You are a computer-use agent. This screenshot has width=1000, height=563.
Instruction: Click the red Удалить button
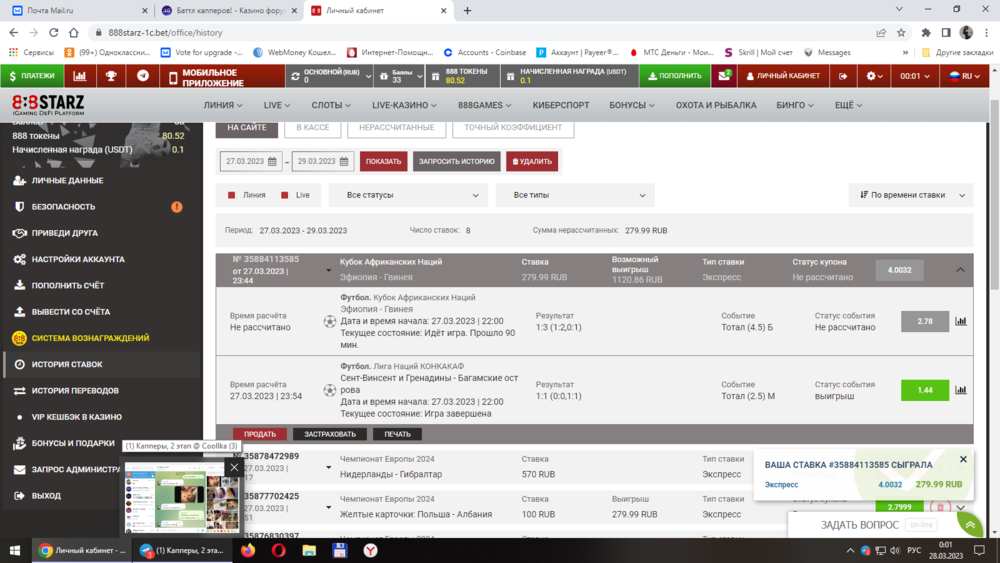click(x=532, y=162)
